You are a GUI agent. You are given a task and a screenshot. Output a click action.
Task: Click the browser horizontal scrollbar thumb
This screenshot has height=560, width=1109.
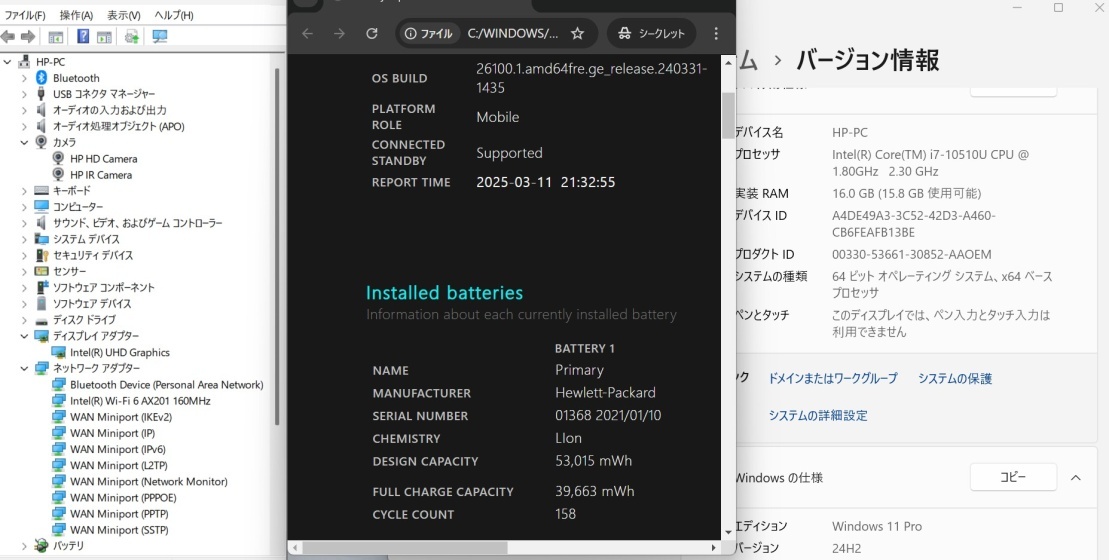tap(405, 547)
